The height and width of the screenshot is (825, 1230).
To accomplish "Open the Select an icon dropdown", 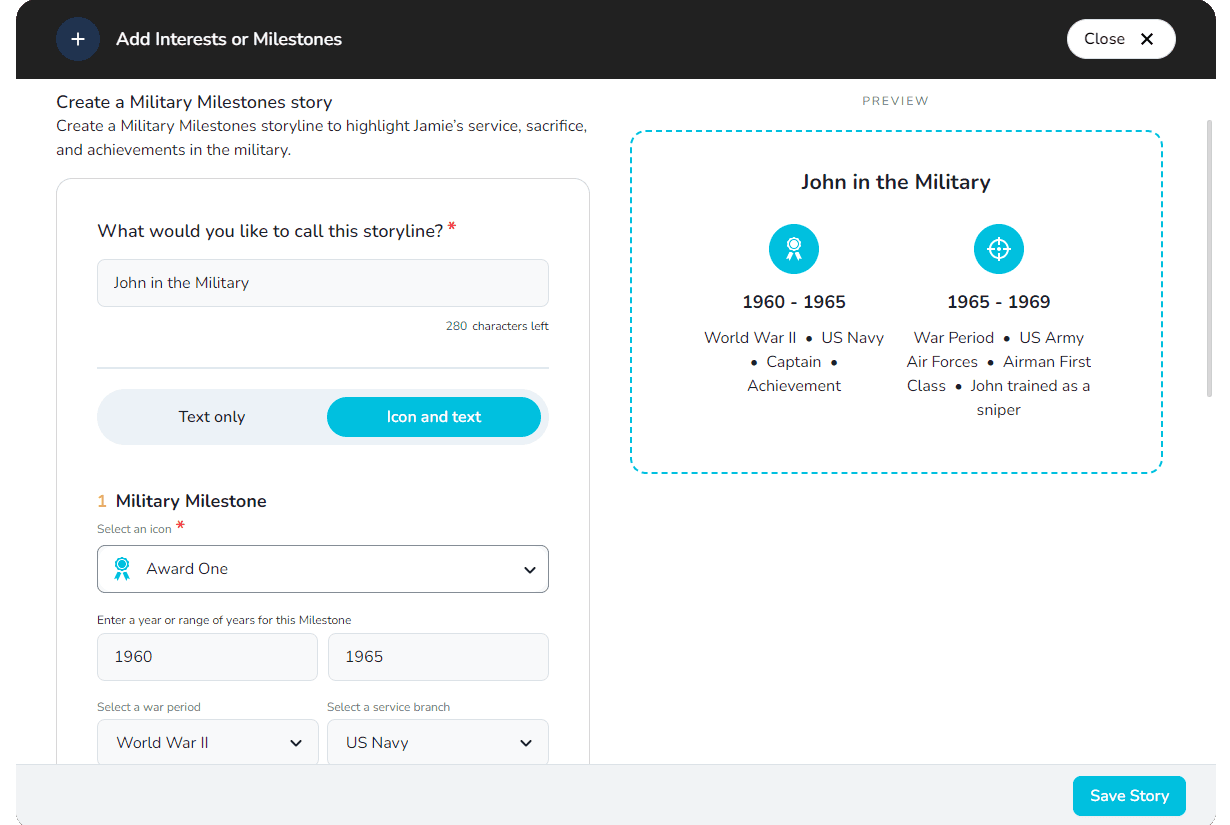I will [x=322, y=568].
